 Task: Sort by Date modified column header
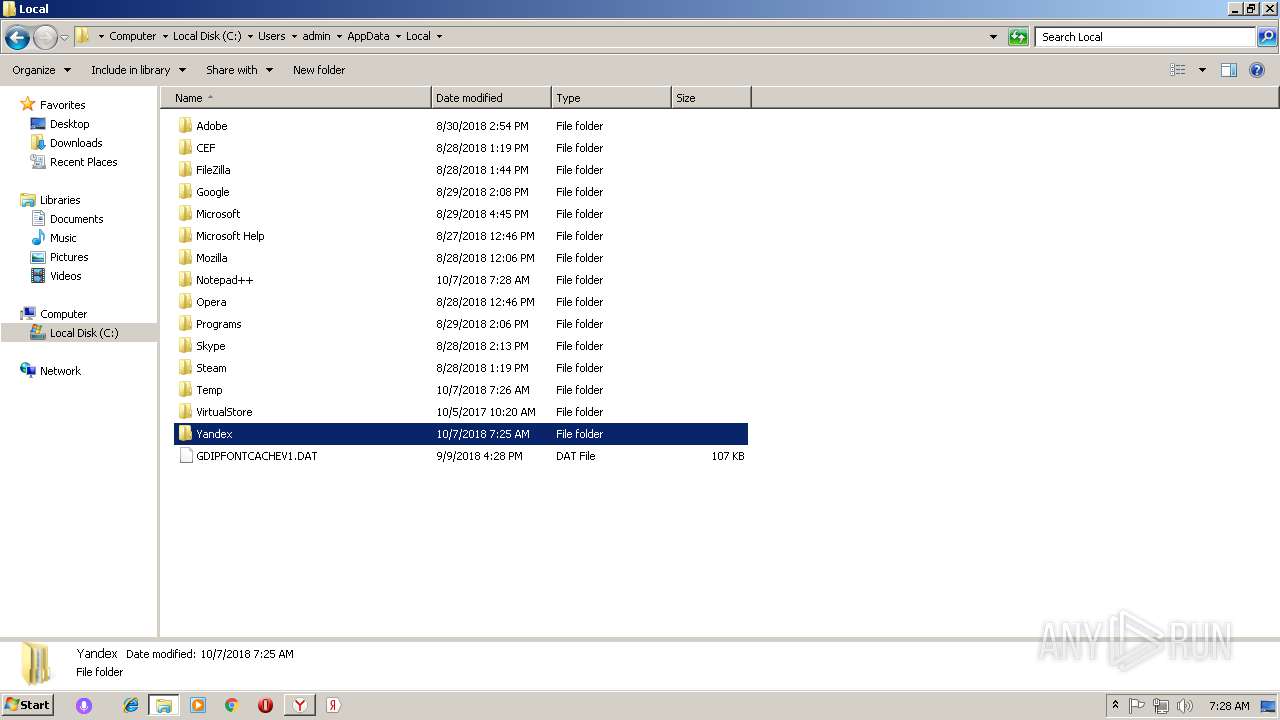click(x=491, y=98)
